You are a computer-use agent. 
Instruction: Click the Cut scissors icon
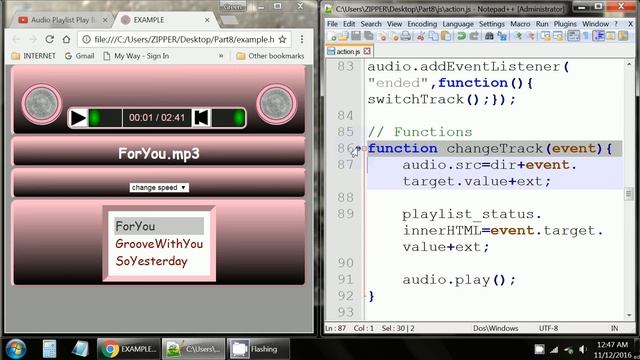(x=421, y=36)
